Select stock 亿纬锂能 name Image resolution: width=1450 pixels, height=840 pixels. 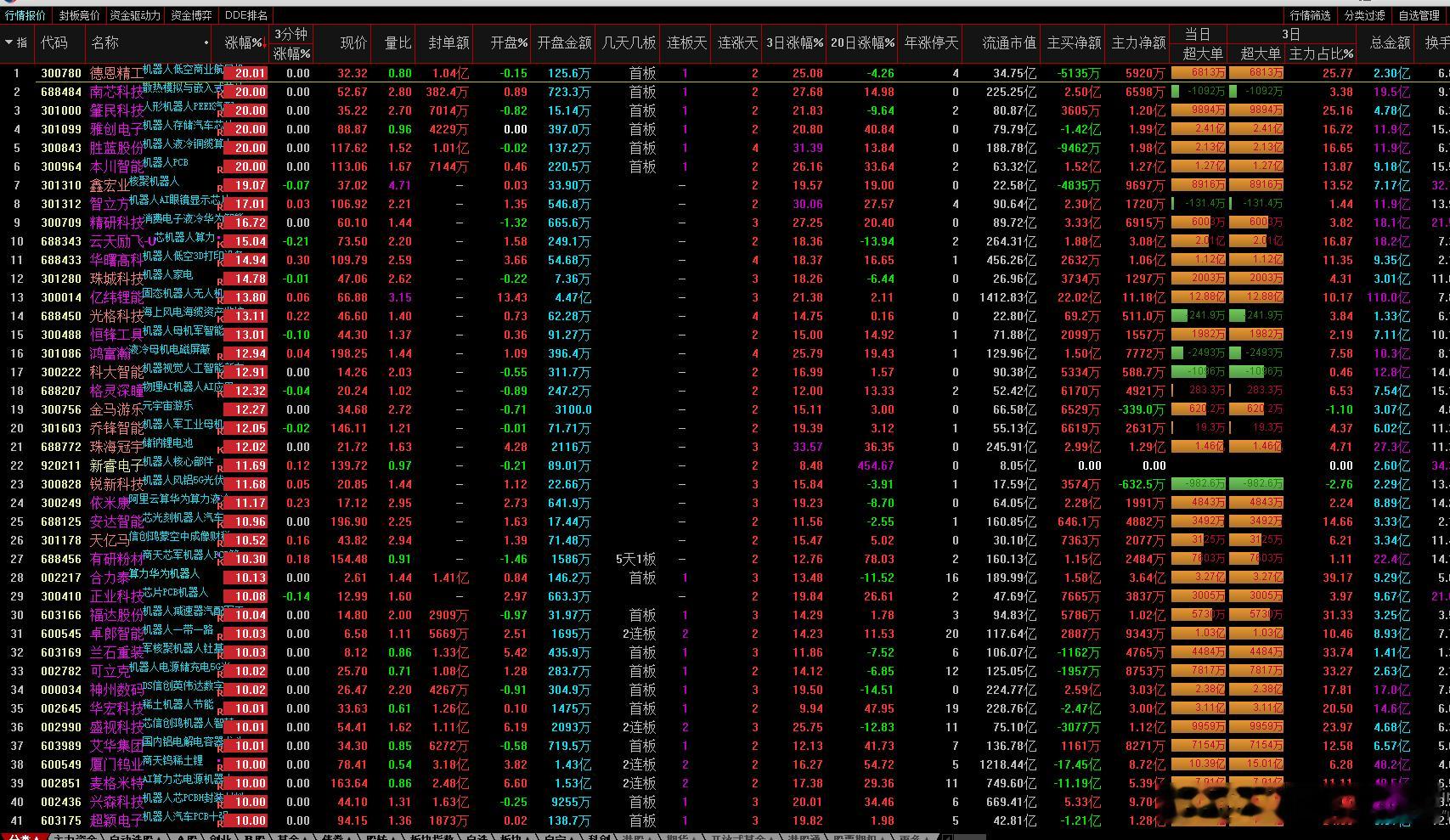[x=116, y=298]
